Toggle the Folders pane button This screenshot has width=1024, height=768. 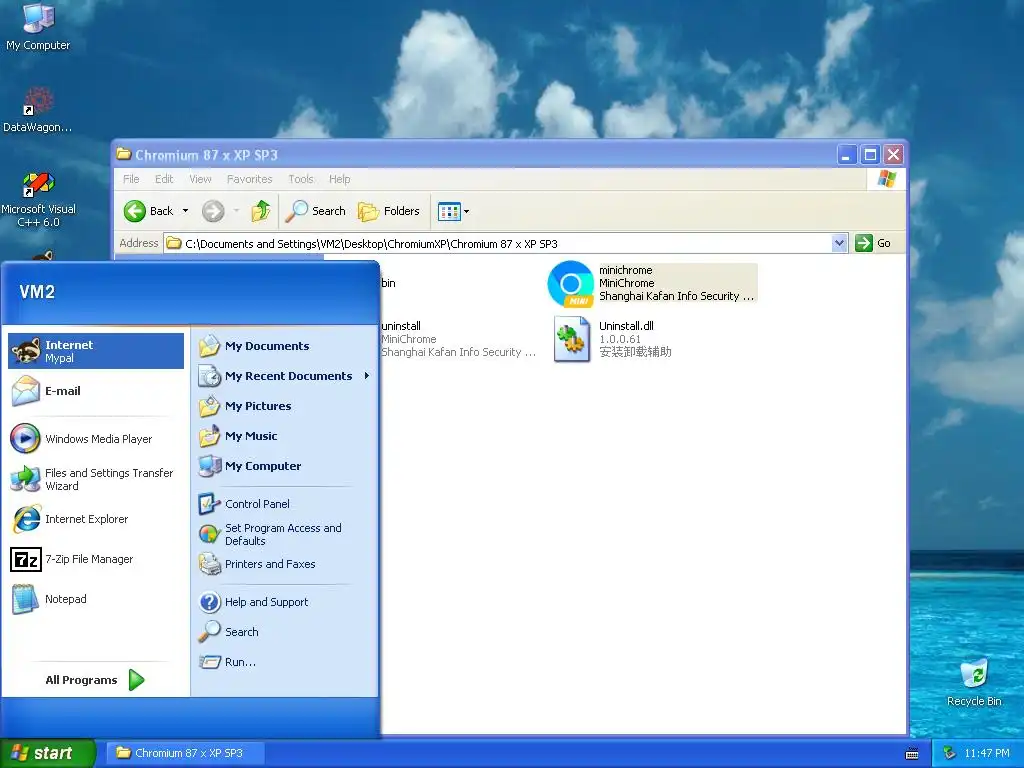pyautogui.click(x=389, y=211)
